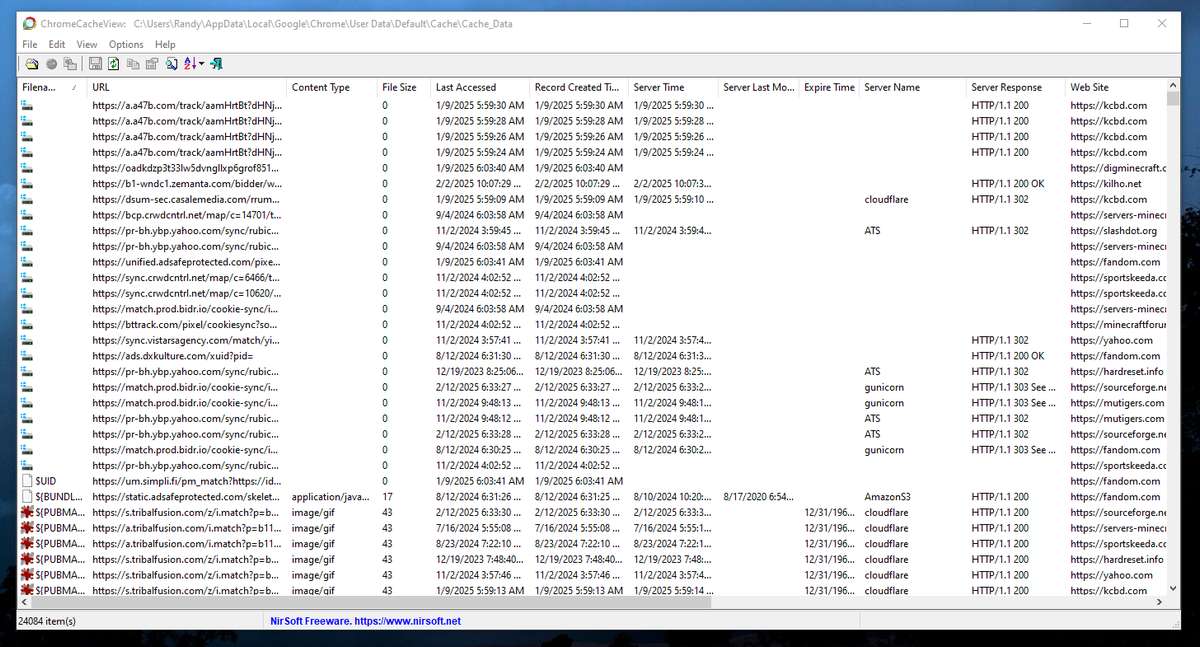Click the A-Z sort toolbar icon
This screenshot has height=647, width=1200.
tap(190, 64)
